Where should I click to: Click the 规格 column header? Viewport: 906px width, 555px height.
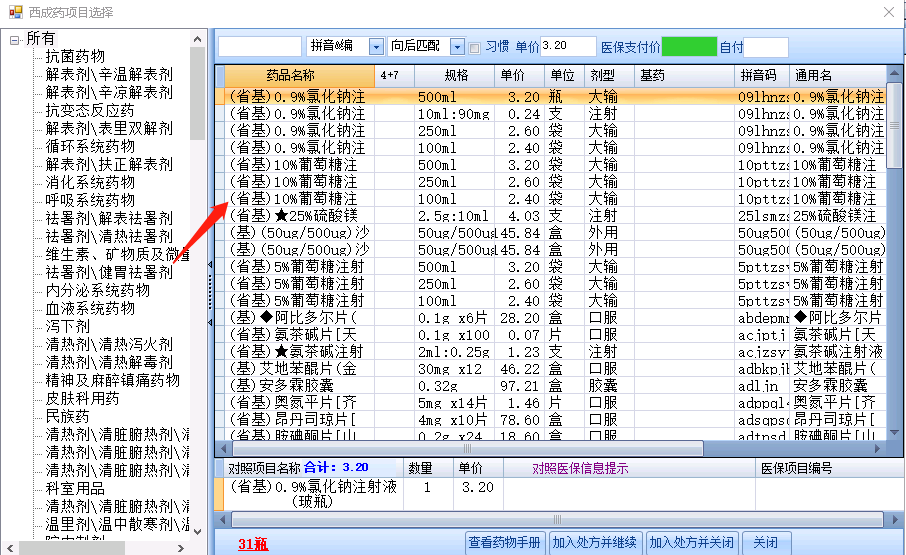coord(454,76)
